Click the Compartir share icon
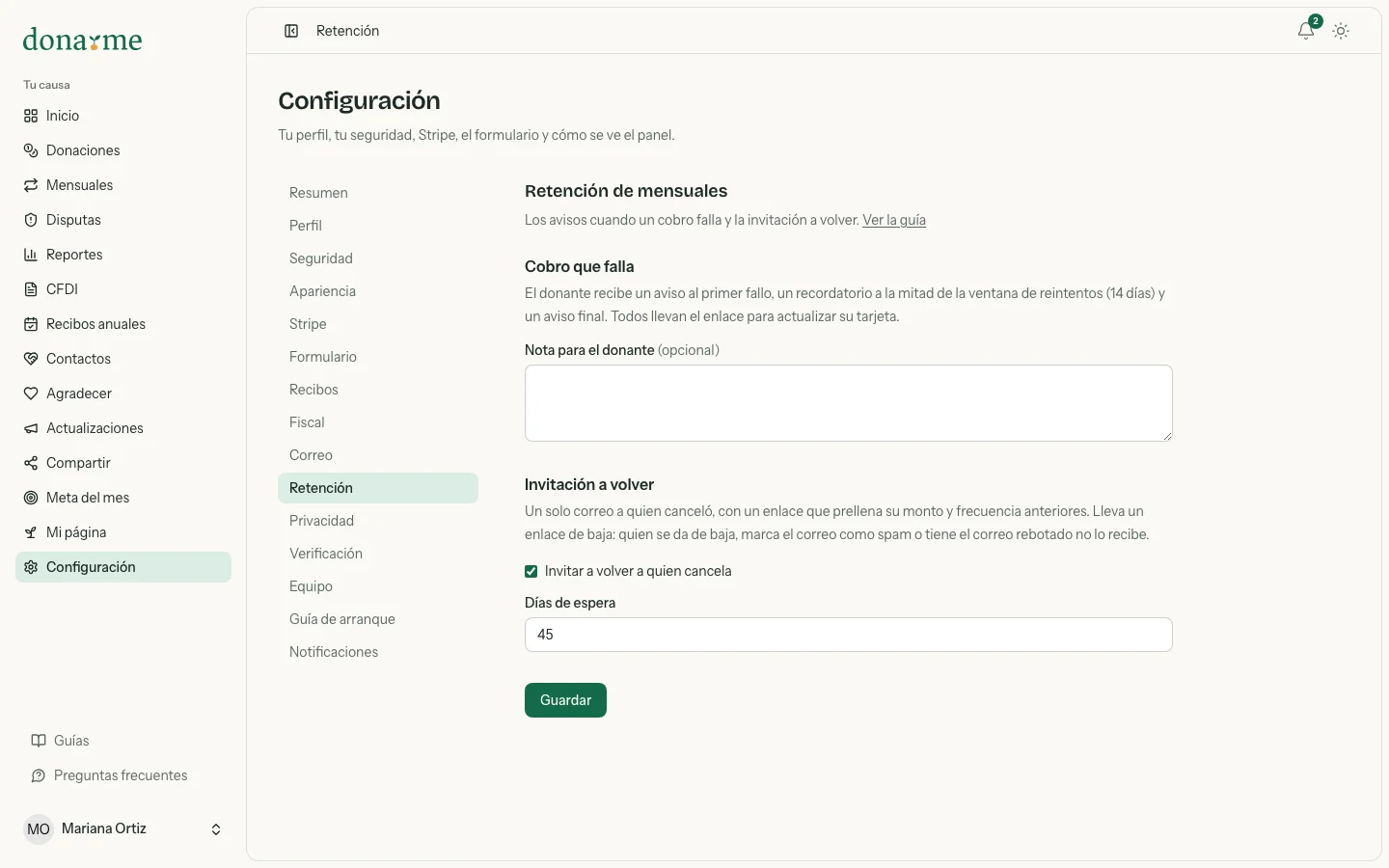1389x868 pixels. click(x=31, y=463)
